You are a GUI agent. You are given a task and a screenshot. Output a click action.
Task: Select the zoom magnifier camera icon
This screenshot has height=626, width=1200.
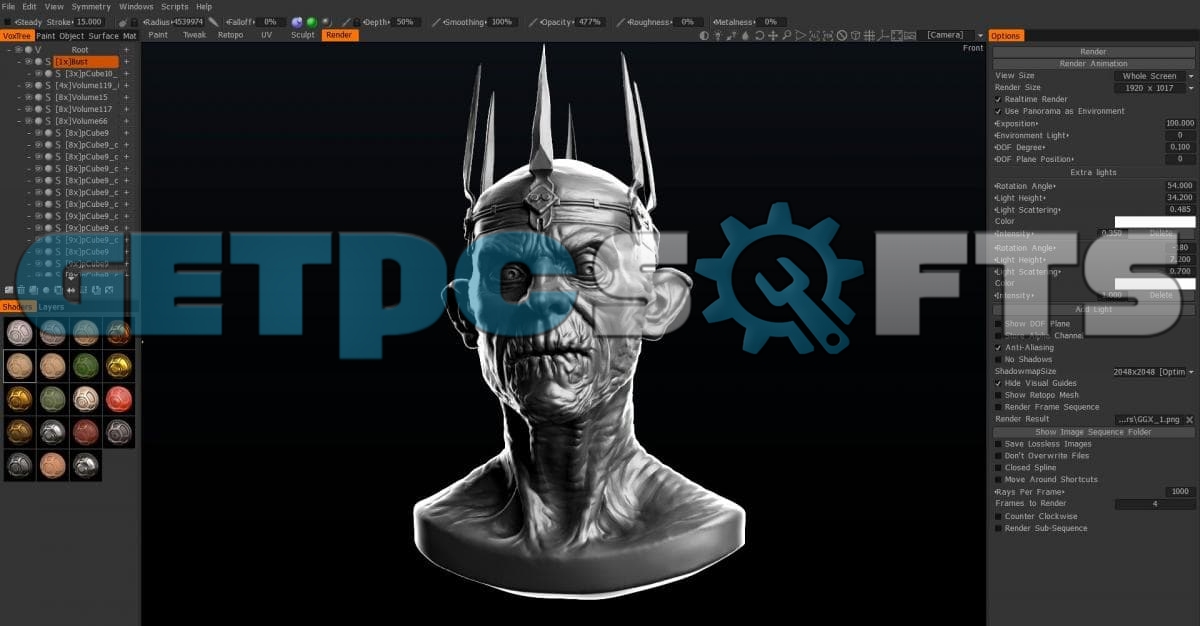coord(786,35)
